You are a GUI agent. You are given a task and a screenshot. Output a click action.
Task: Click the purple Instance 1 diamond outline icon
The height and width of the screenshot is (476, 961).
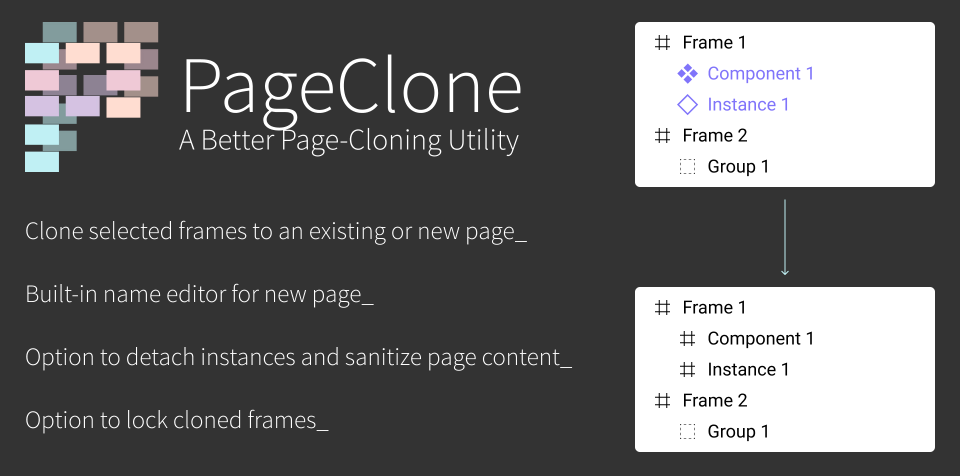(688, 105)
